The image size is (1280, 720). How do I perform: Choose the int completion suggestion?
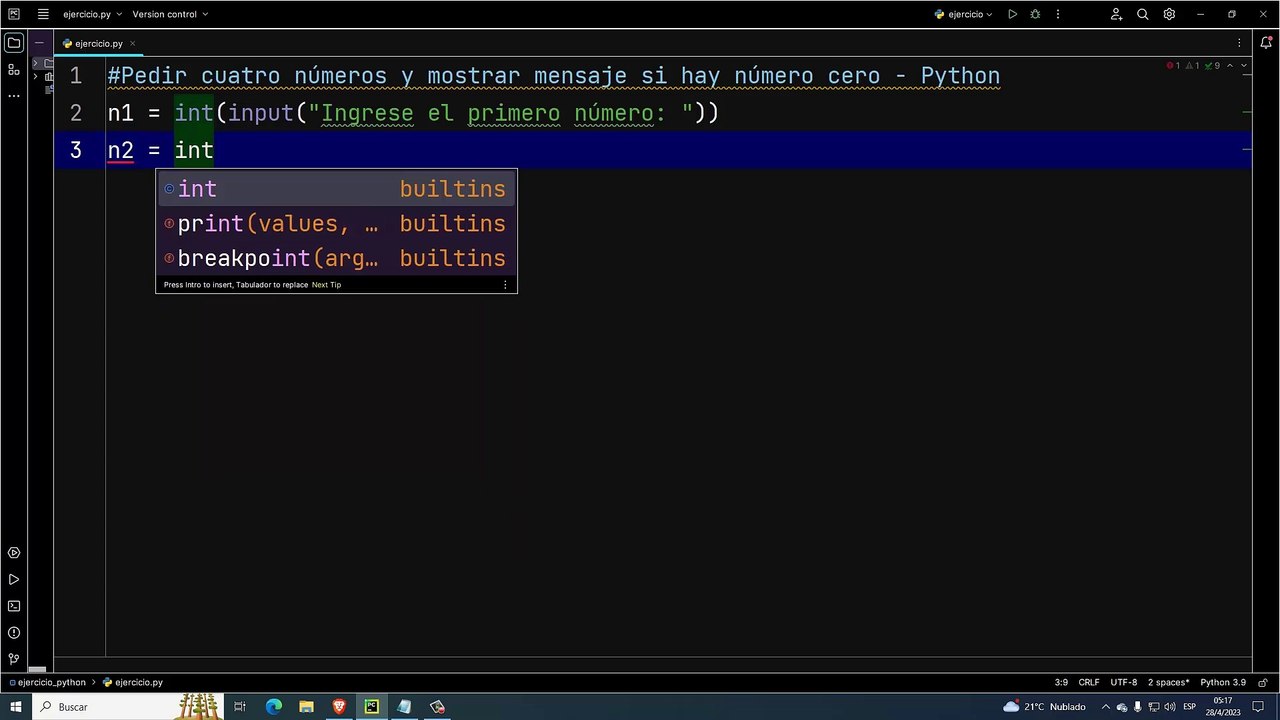click(336, 189)
